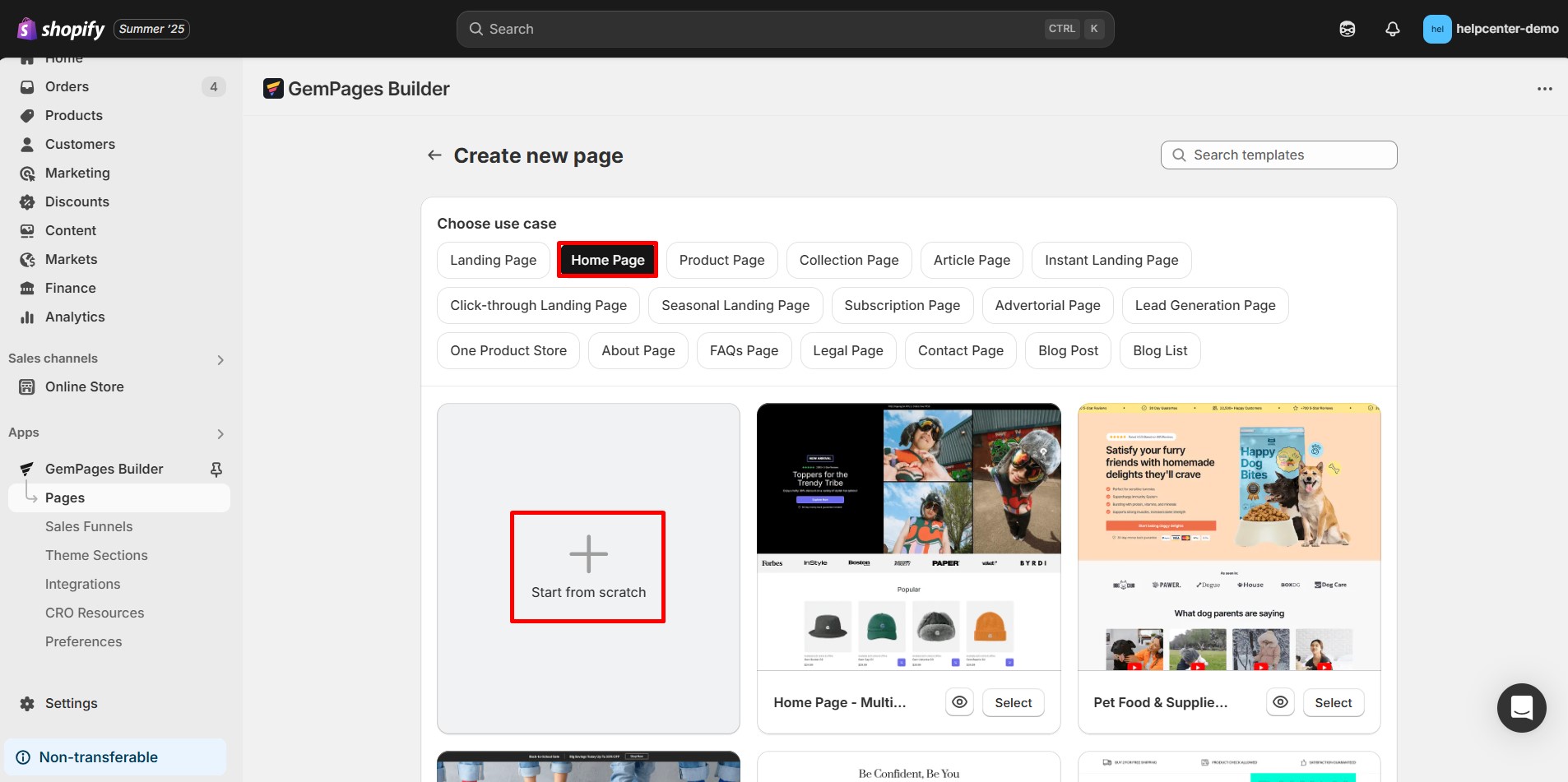Select Products from the Shopify sidebar
The image size is (1568, 782).
click(73, 115)
